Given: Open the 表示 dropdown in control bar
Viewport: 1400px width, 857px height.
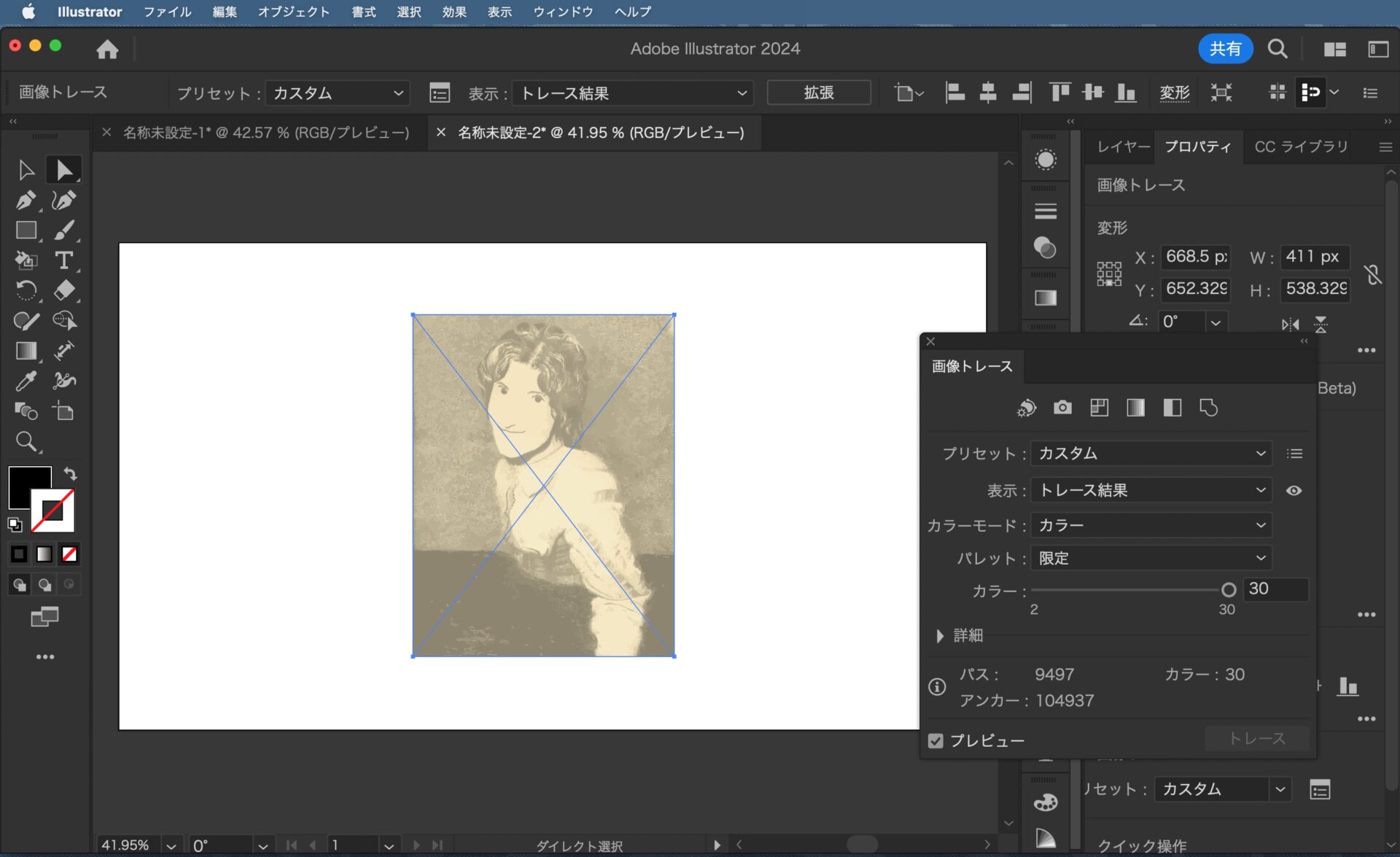Looking at the screenshot, I should click(x=633, y=93).
